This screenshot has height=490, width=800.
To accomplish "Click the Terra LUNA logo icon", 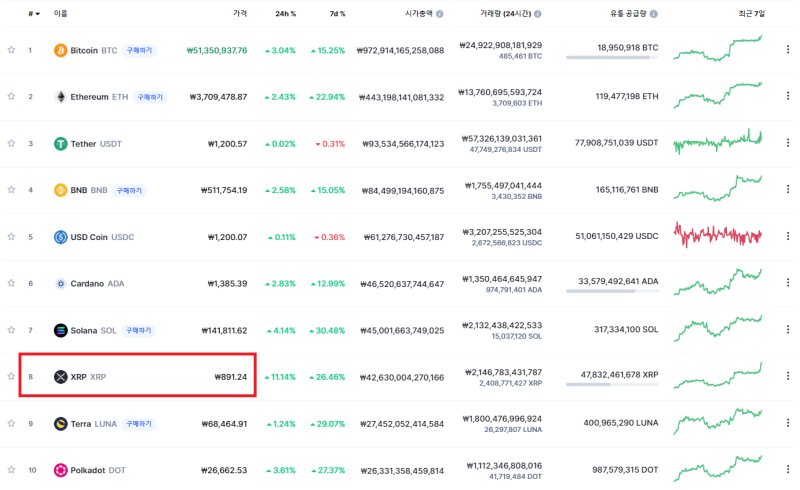I will pos(61,424).
